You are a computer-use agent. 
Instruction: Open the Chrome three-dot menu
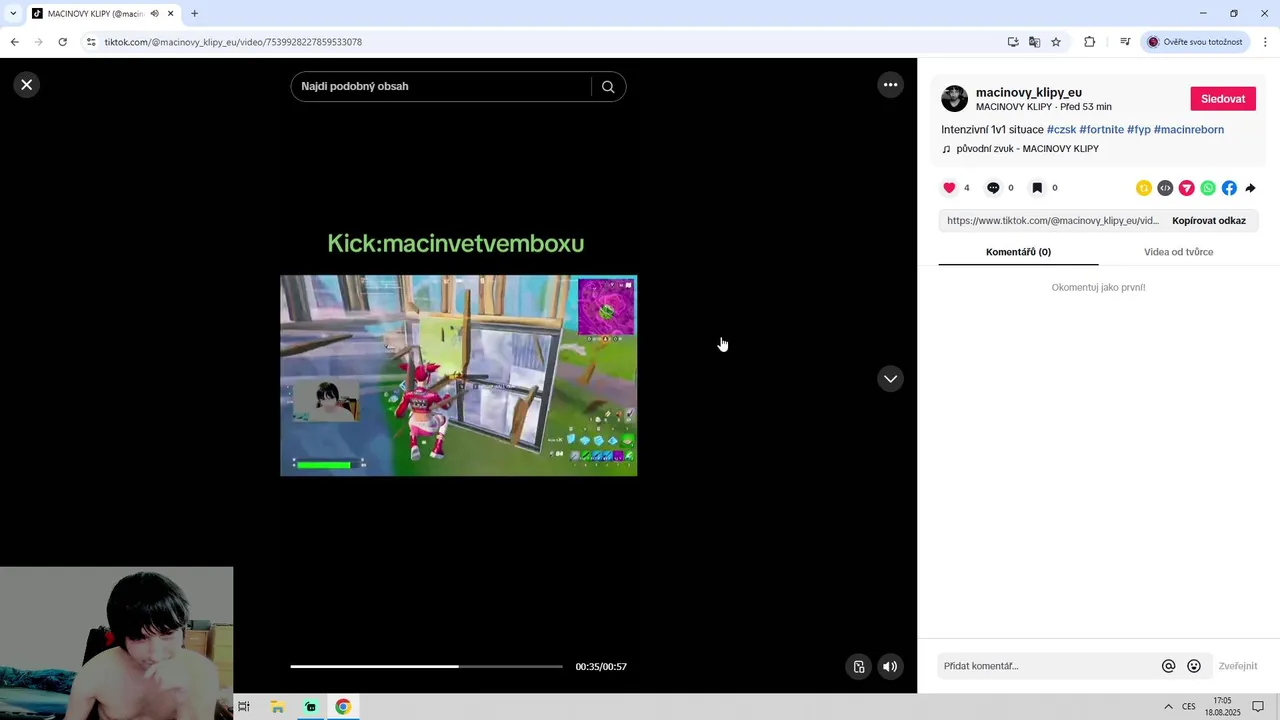[x=1266, y=42]
